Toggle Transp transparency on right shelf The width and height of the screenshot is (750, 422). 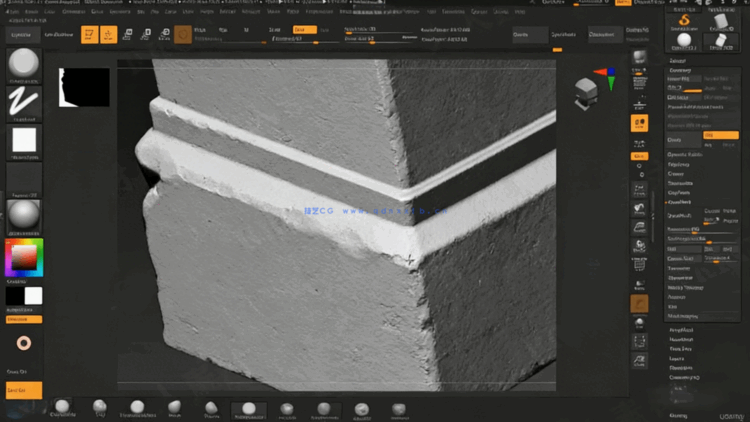(x=640, y=284)
